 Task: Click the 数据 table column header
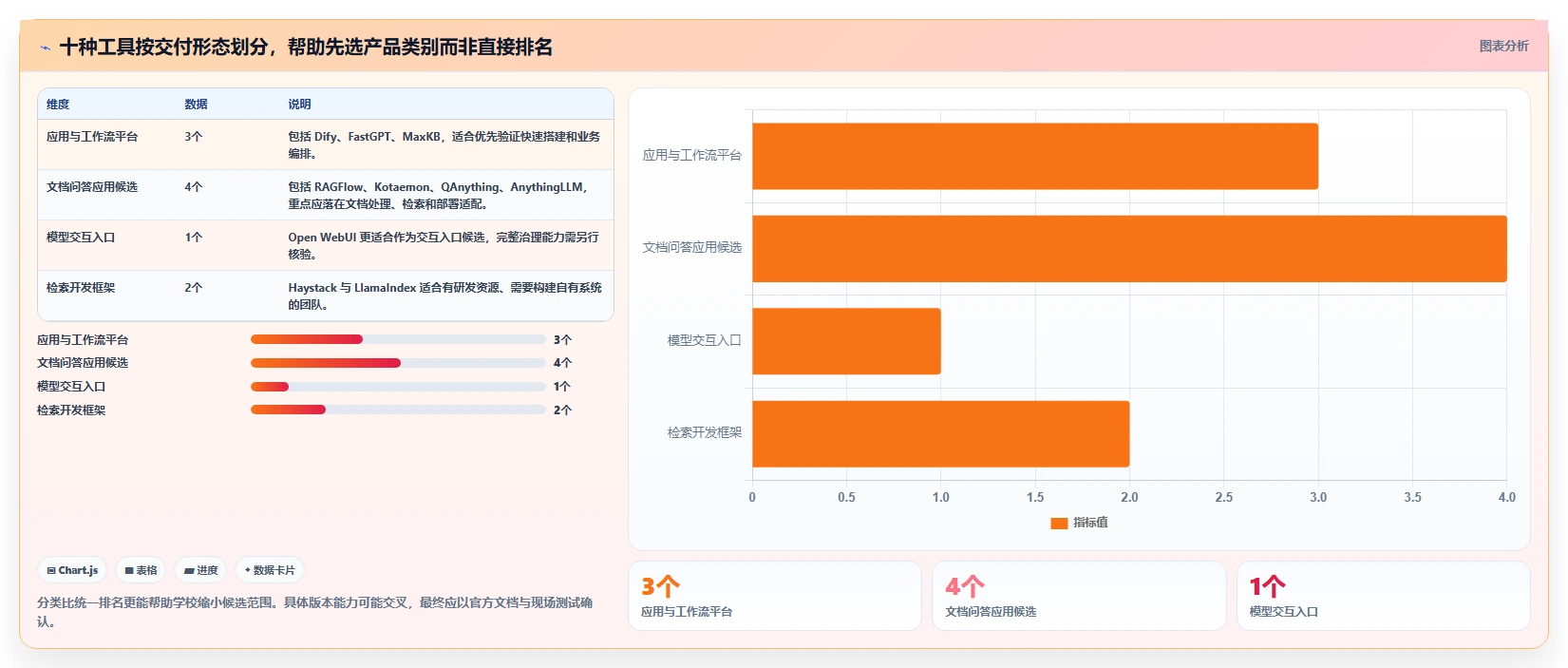(x=196, y=105)
